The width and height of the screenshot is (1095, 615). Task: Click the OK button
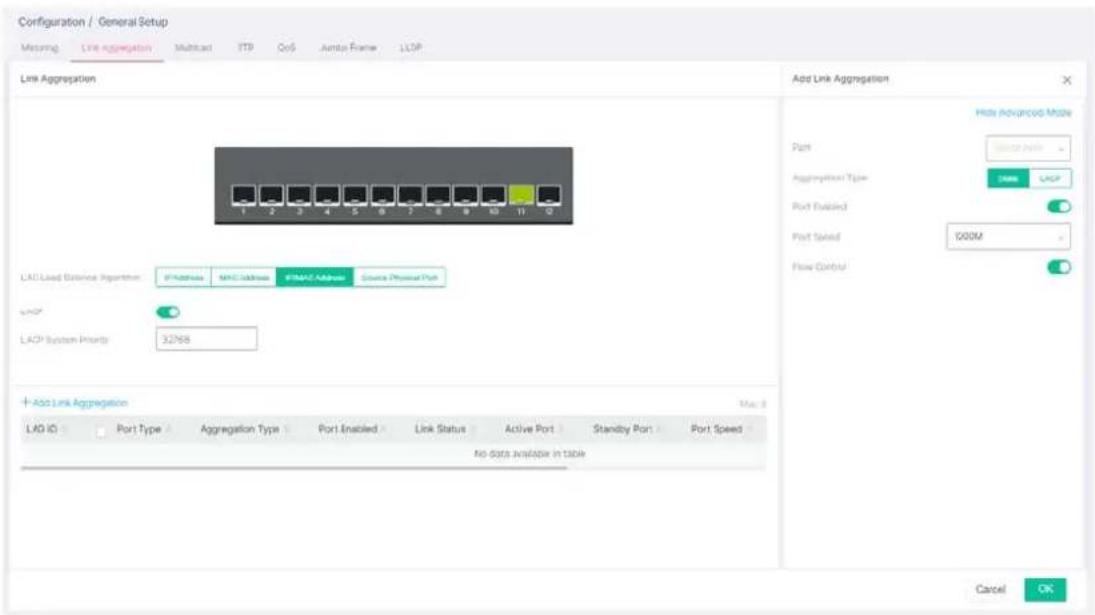point(1045,589)
